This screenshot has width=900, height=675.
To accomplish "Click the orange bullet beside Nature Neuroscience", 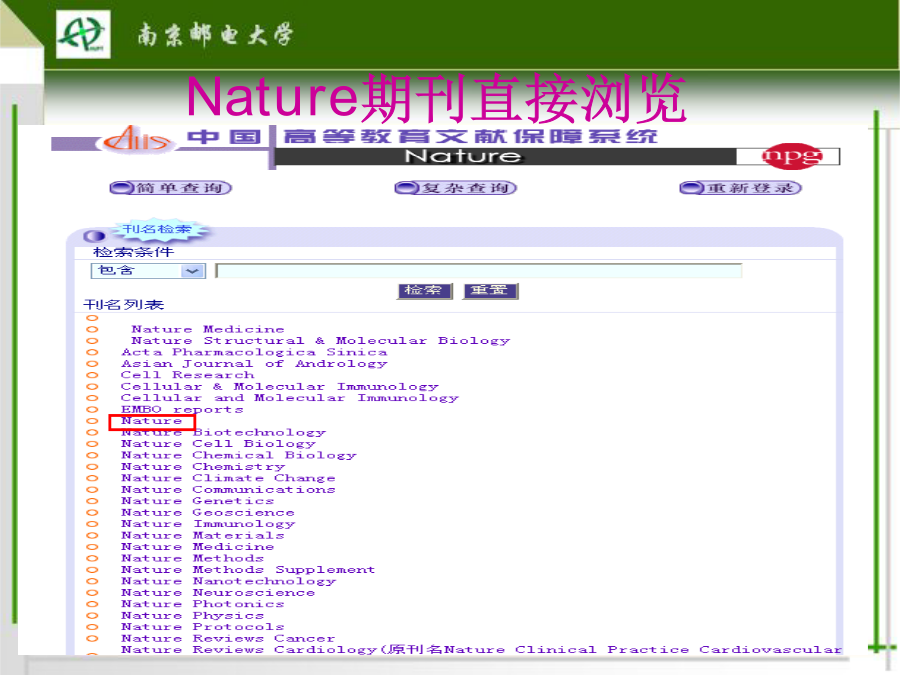I will [x=92, y=593].
